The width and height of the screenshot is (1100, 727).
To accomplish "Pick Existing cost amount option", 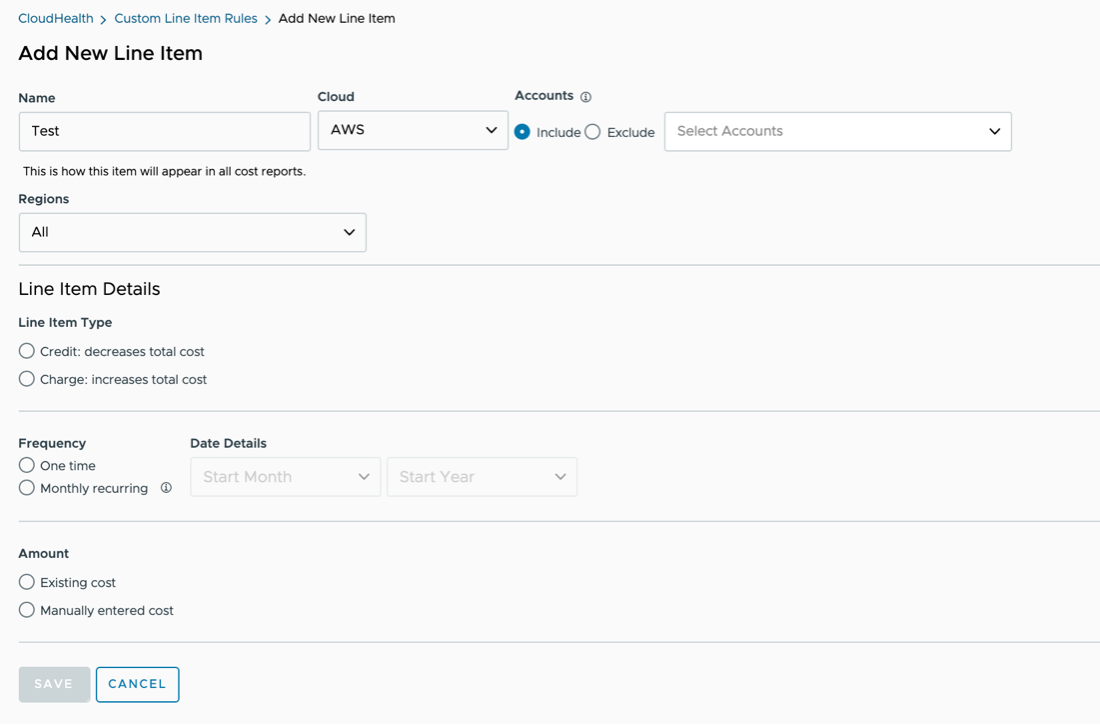I will click(27, 582).
